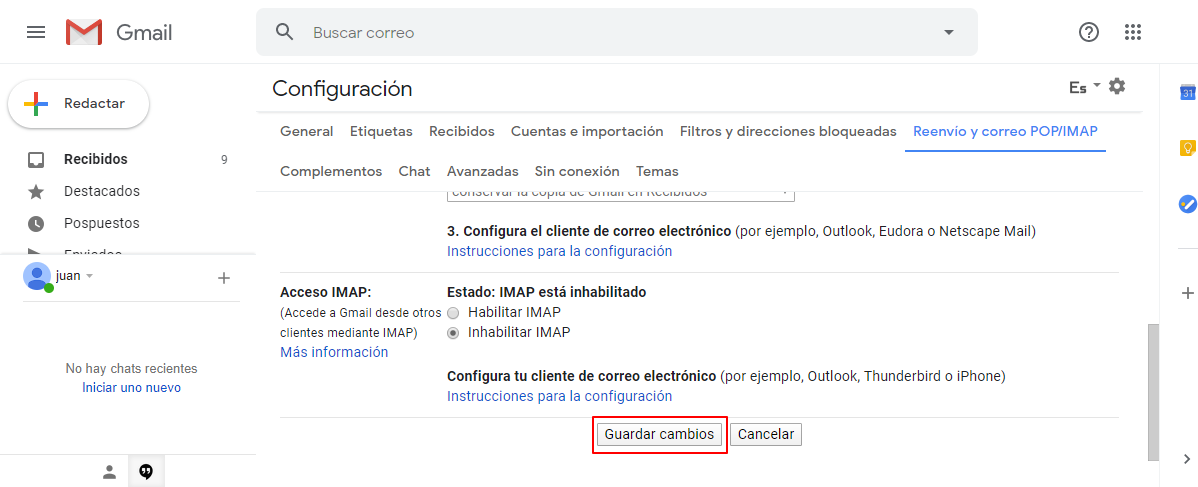
Task: Click the star icon beside Destacados
Action: pos(36,192)
